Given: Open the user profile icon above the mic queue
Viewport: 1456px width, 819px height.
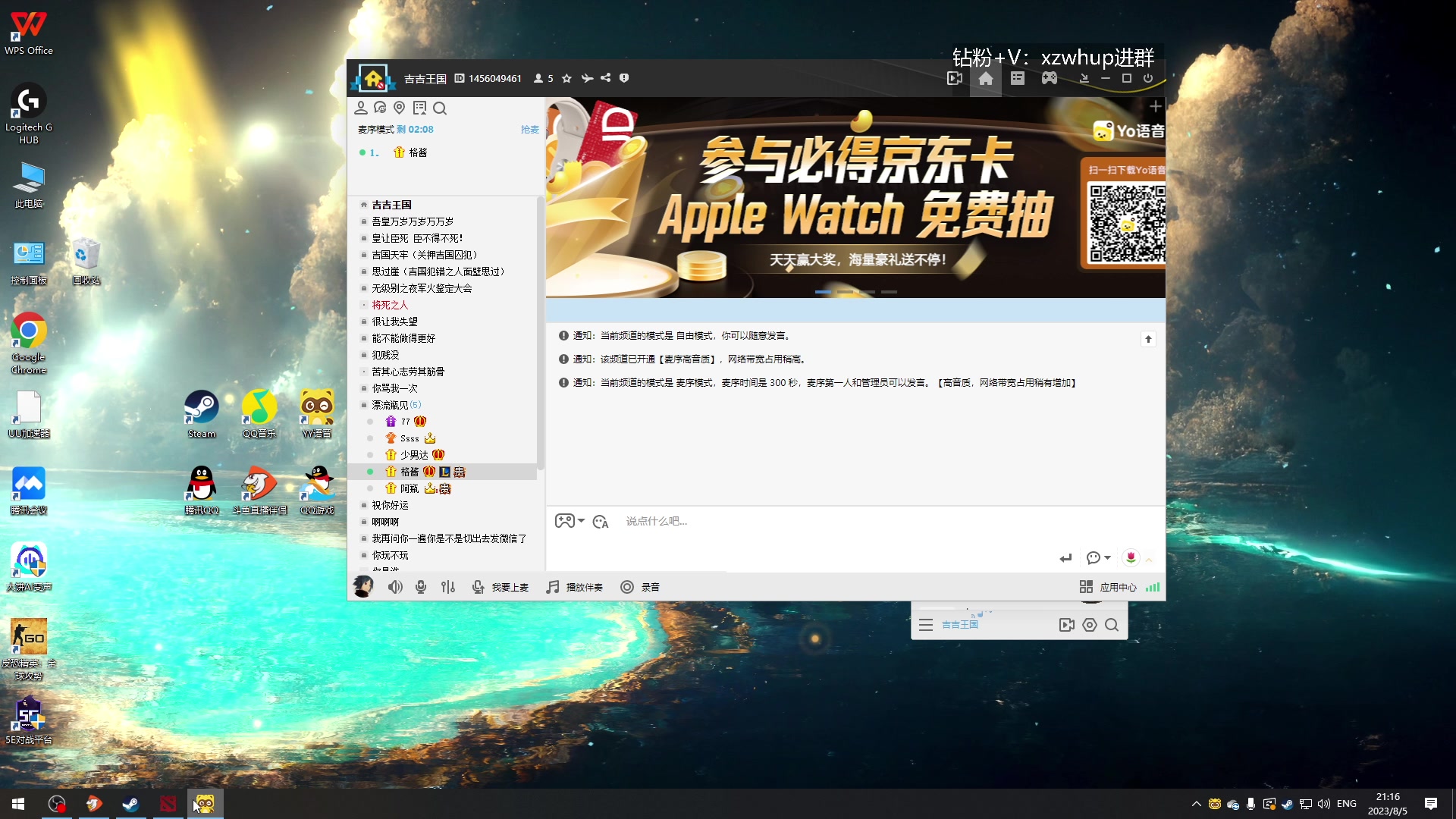Looking at the screenshot, I should 361,108.
